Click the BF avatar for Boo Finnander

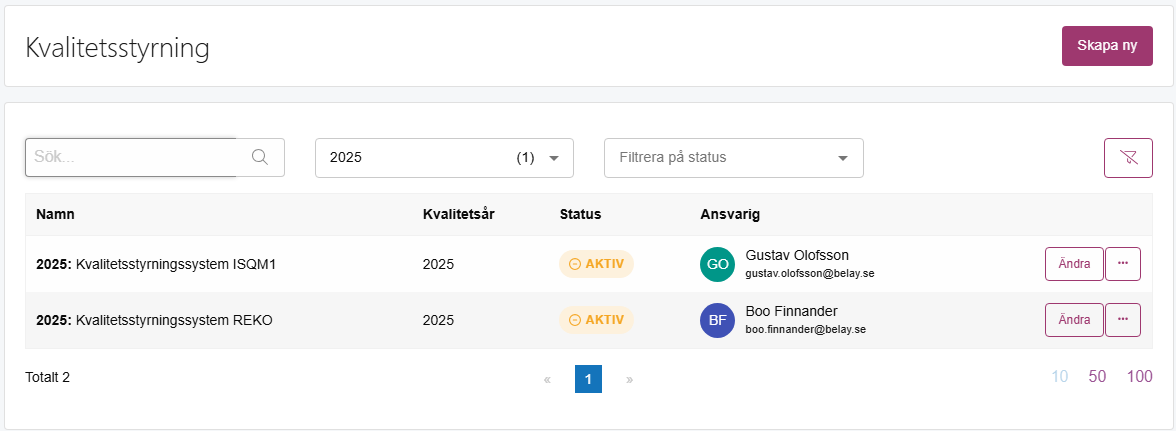(718, 320)
